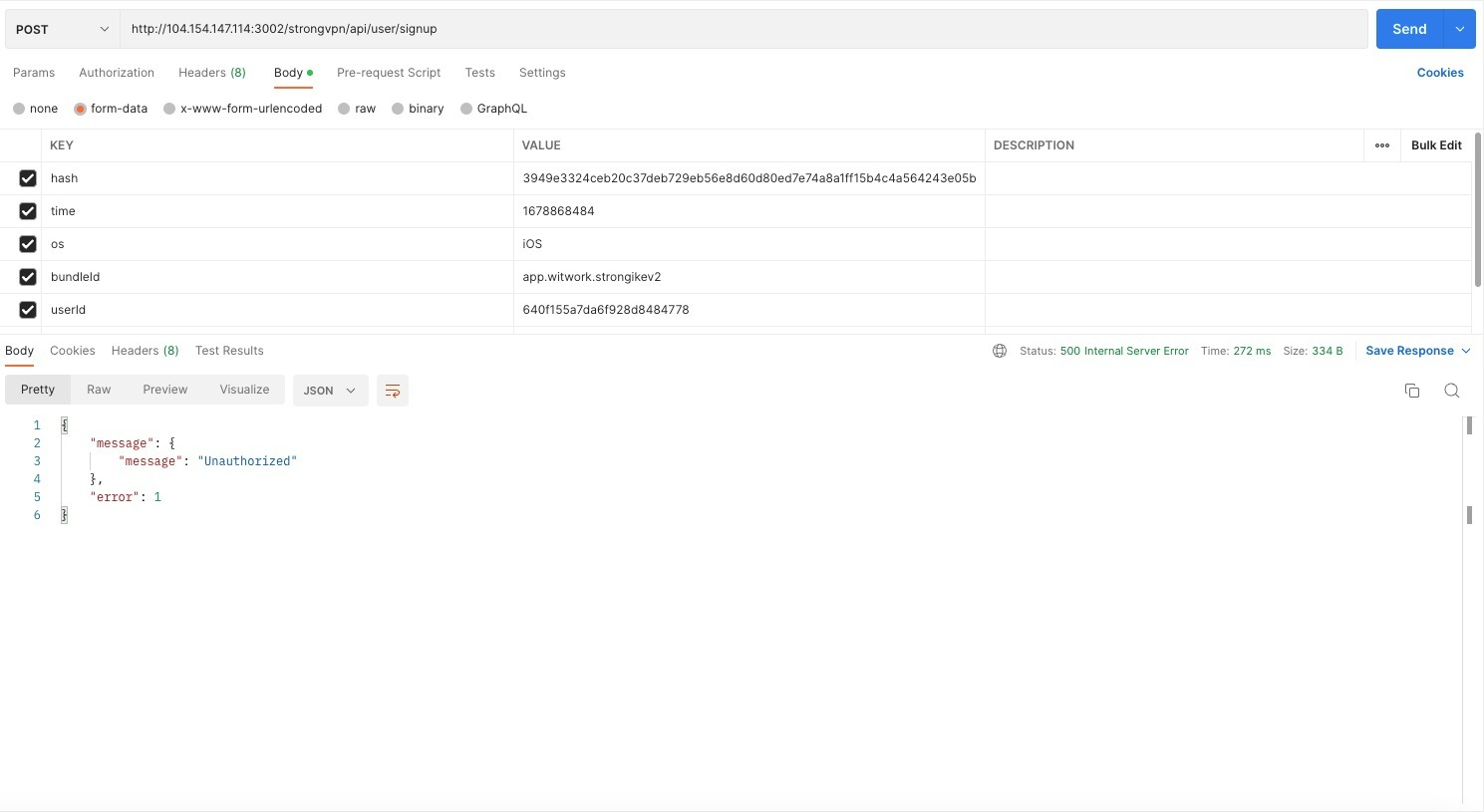Click the userId key cell
Image resolution: width=1484 pixels, height=812 pixels.
[x=277, y=310]
